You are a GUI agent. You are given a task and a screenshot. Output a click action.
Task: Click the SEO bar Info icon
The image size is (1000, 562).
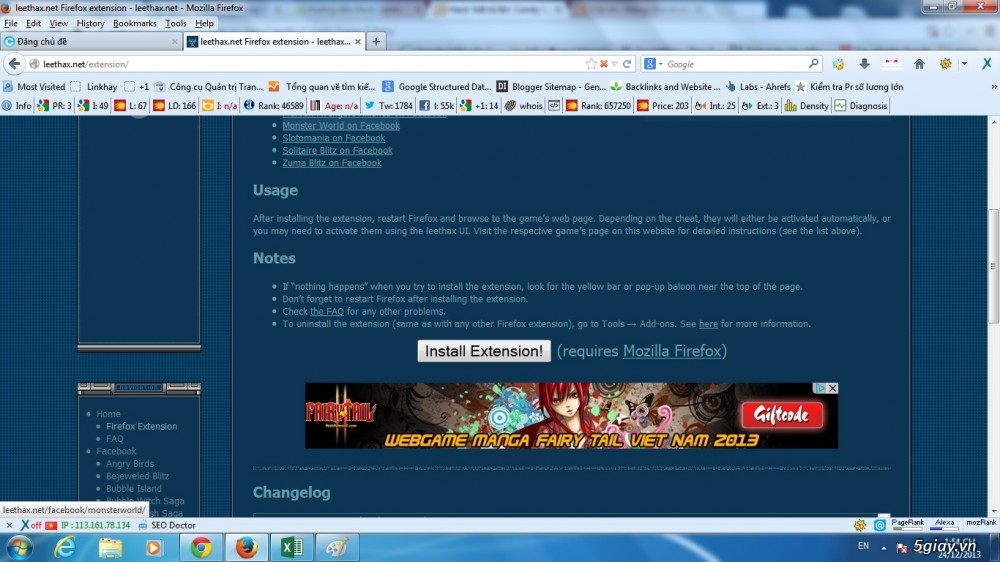17,106
